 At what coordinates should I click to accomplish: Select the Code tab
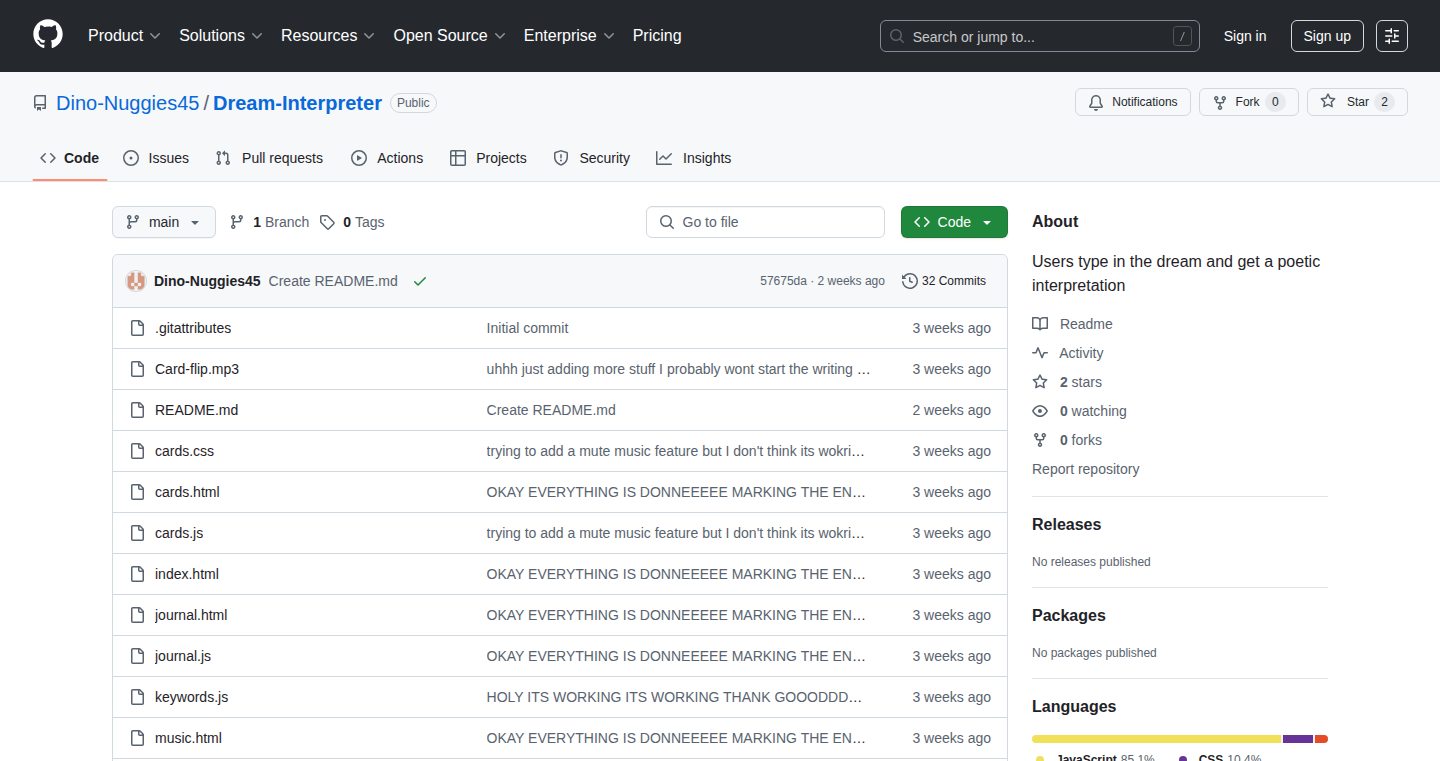[70, 158]
